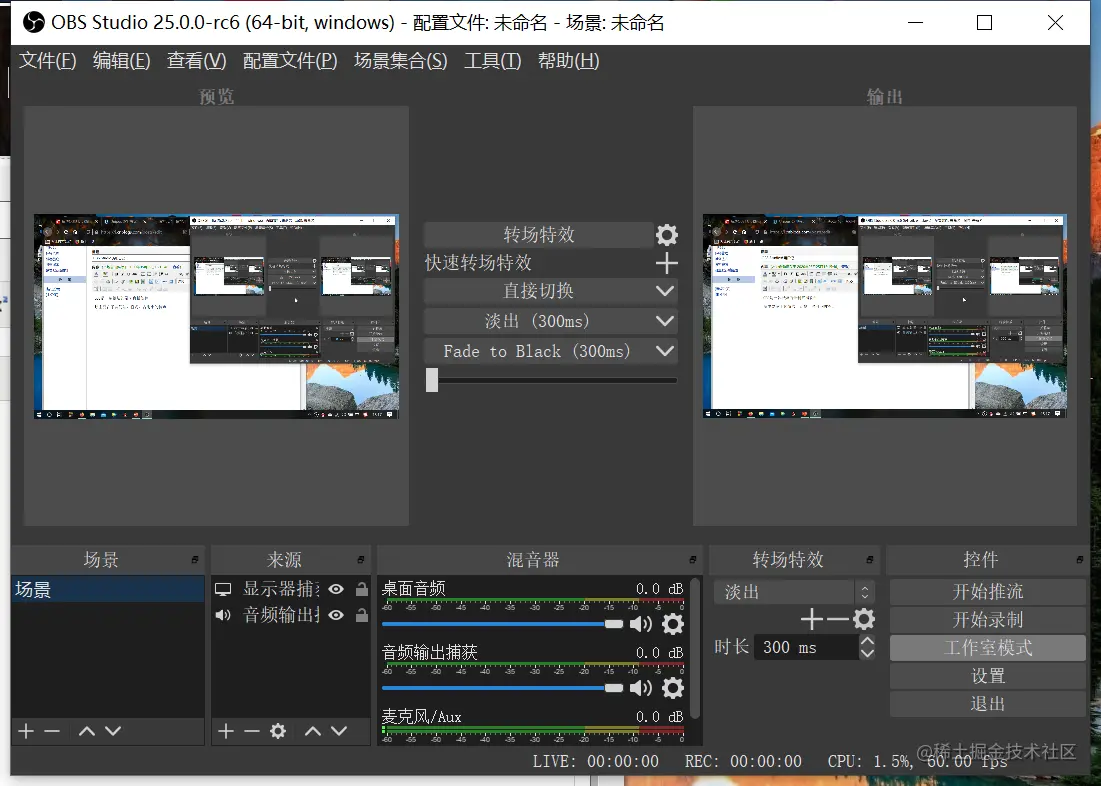Image resolution: width=1101 pixels, height=786 pixels.
Task: Mute the 桌面音频 speaker icon
Action: click(640, 624)
